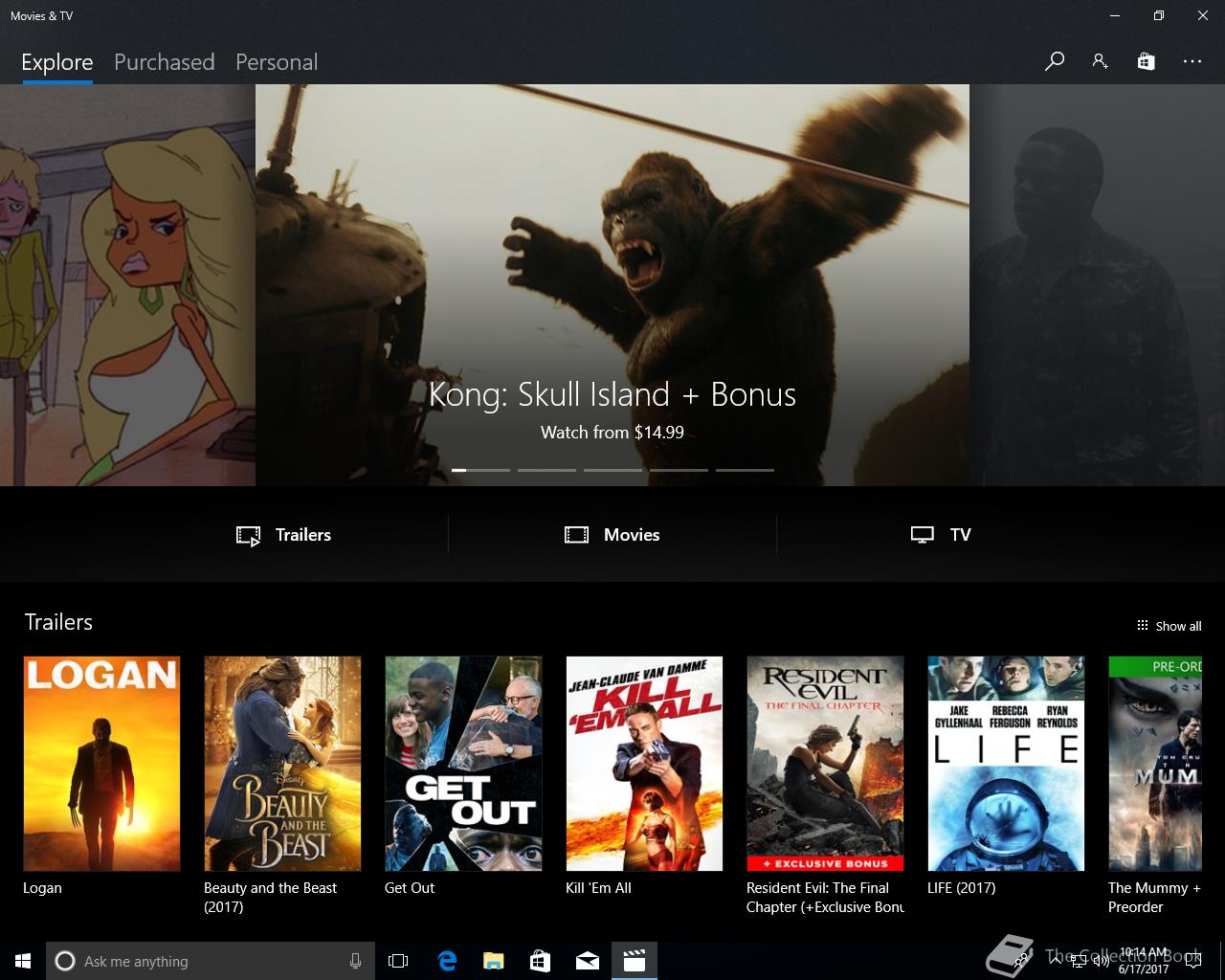Click the Get Out title text
This screenshot has height=980, width=1225.
point(410,888)
